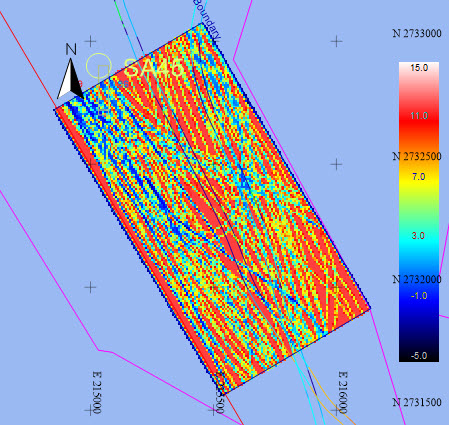The image size is (449, 425).
Task: Click the yellow SA46 circle marker
Action: pyautogui.click(x=99, y=65)
